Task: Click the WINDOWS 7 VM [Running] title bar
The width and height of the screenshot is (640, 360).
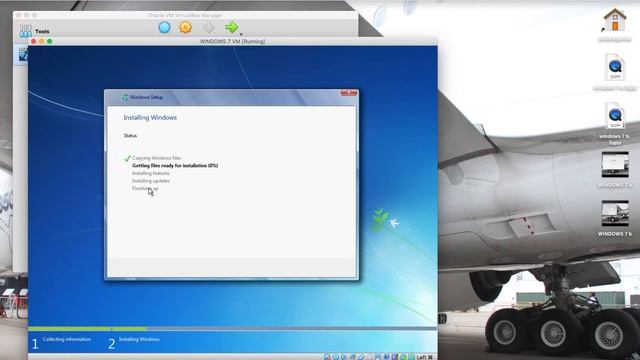Action: pos(232,41)
